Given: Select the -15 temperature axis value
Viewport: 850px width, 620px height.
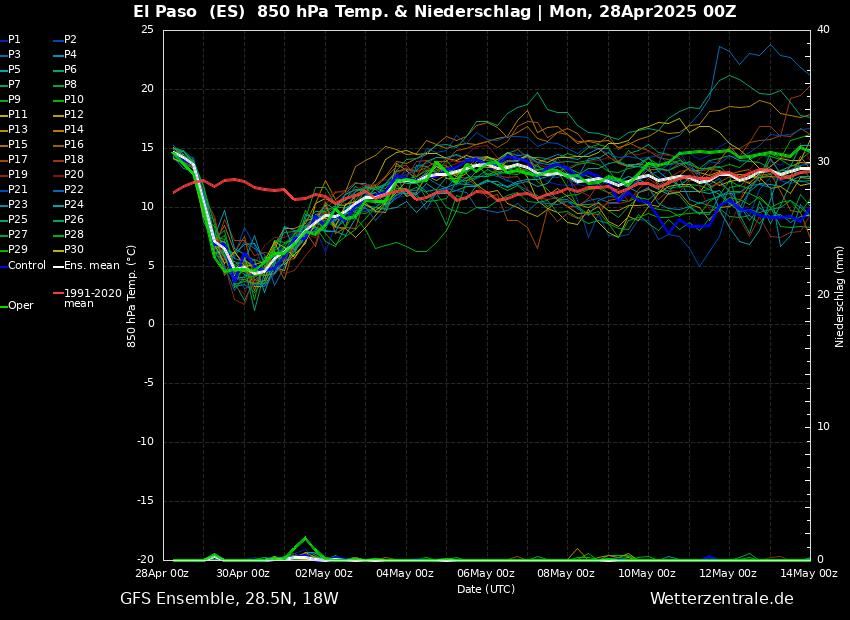Looking at the screenshot, I should [x=145, y=501].
